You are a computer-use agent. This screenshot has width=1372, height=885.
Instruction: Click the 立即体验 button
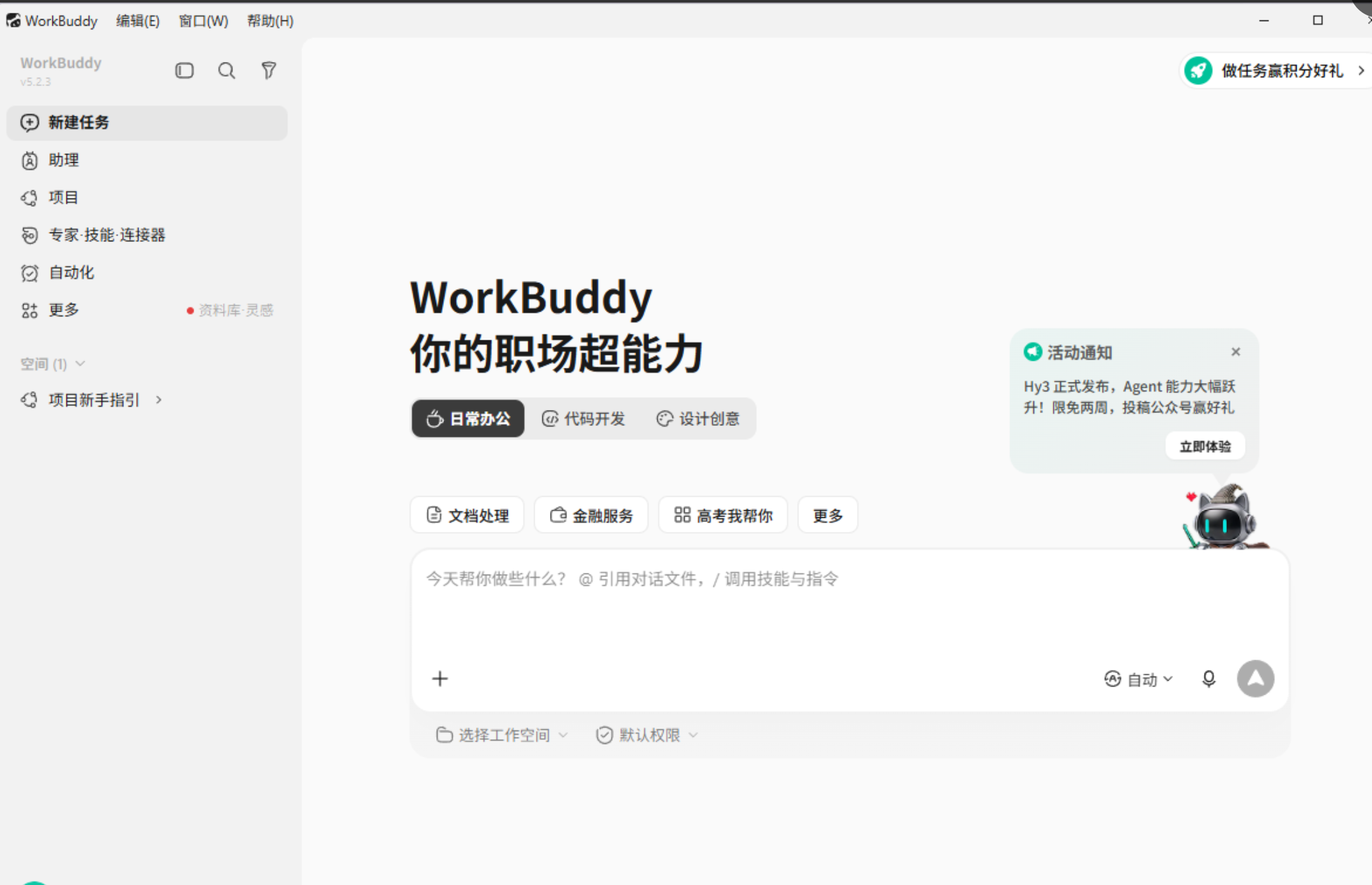1205,446
